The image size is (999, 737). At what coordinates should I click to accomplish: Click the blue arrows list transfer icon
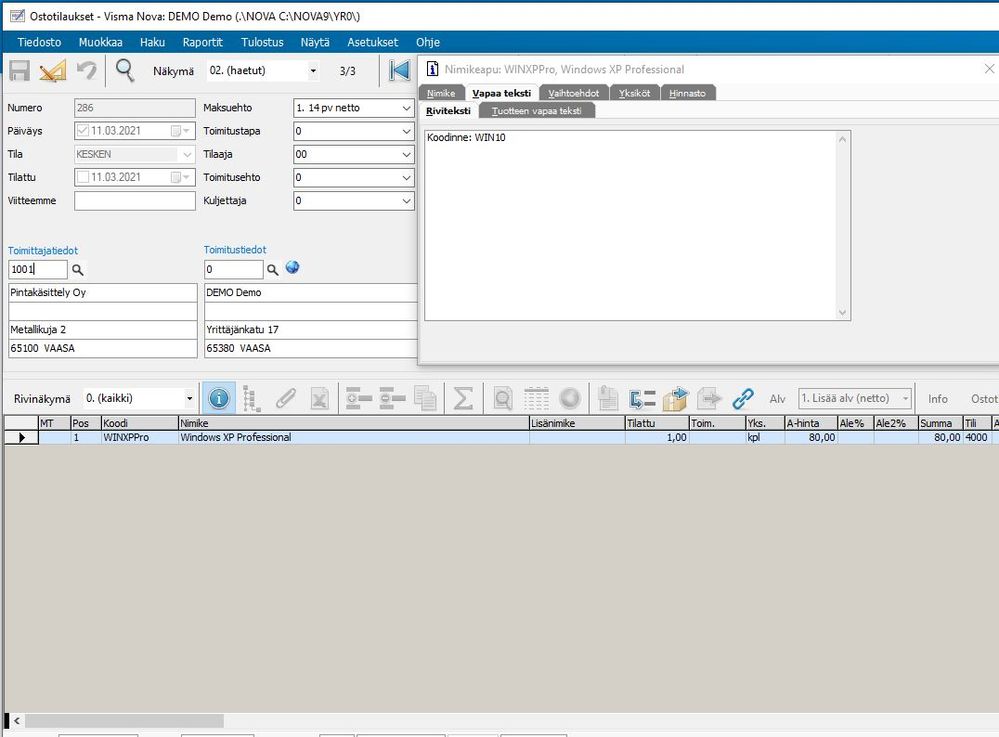[x=642, y=399]
